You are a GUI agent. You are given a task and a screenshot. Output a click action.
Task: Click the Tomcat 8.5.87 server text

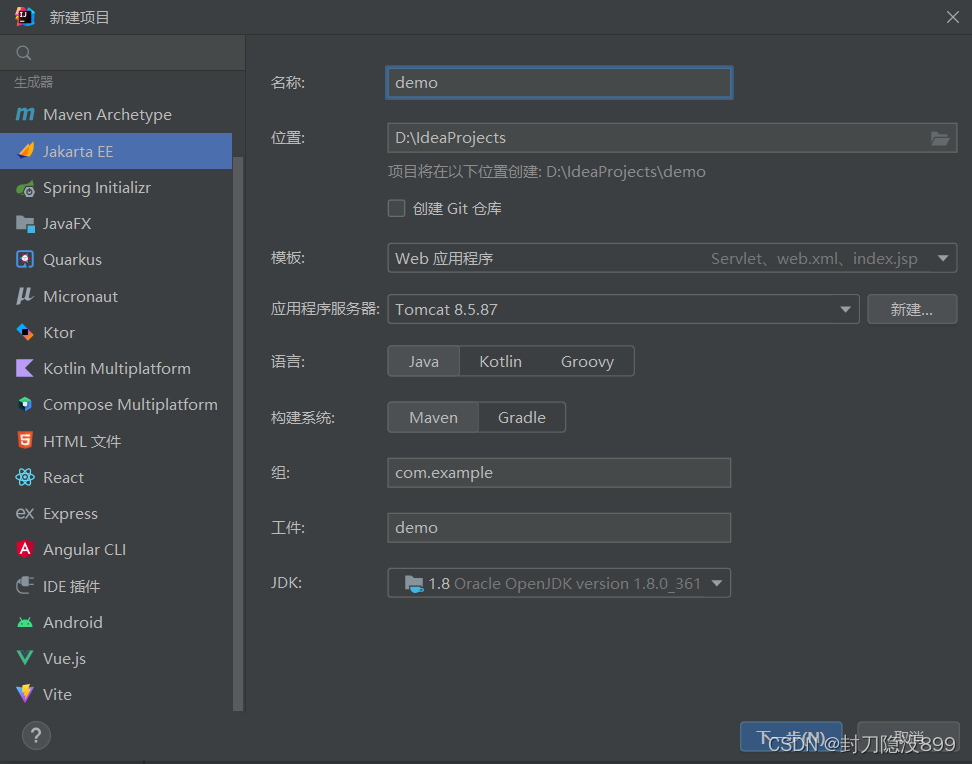(446, 309)
